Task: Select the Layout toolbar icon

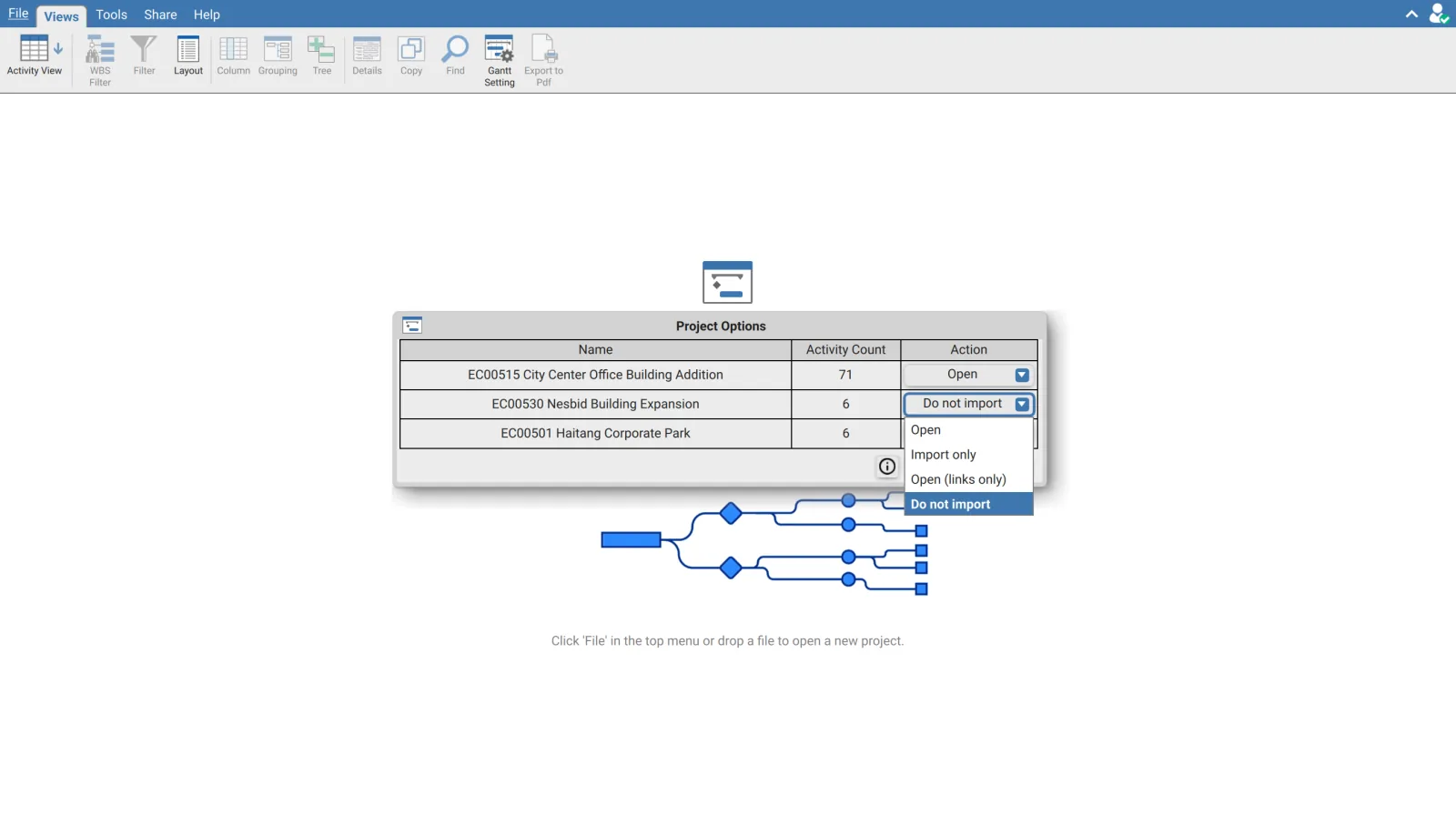Action: pos(188,56)
